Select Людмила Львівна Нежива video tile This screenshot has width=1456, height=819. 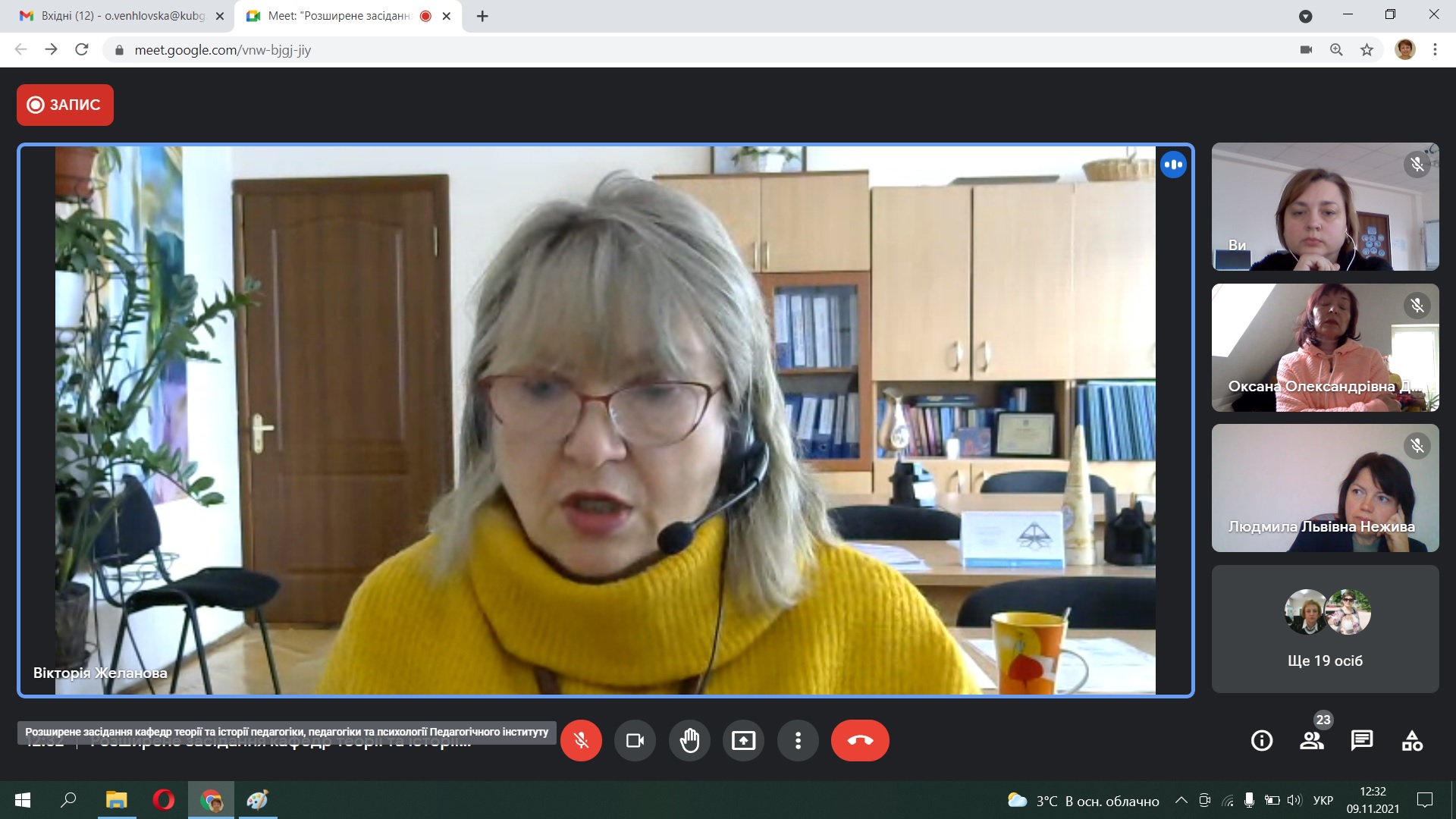pos(1325,488)
